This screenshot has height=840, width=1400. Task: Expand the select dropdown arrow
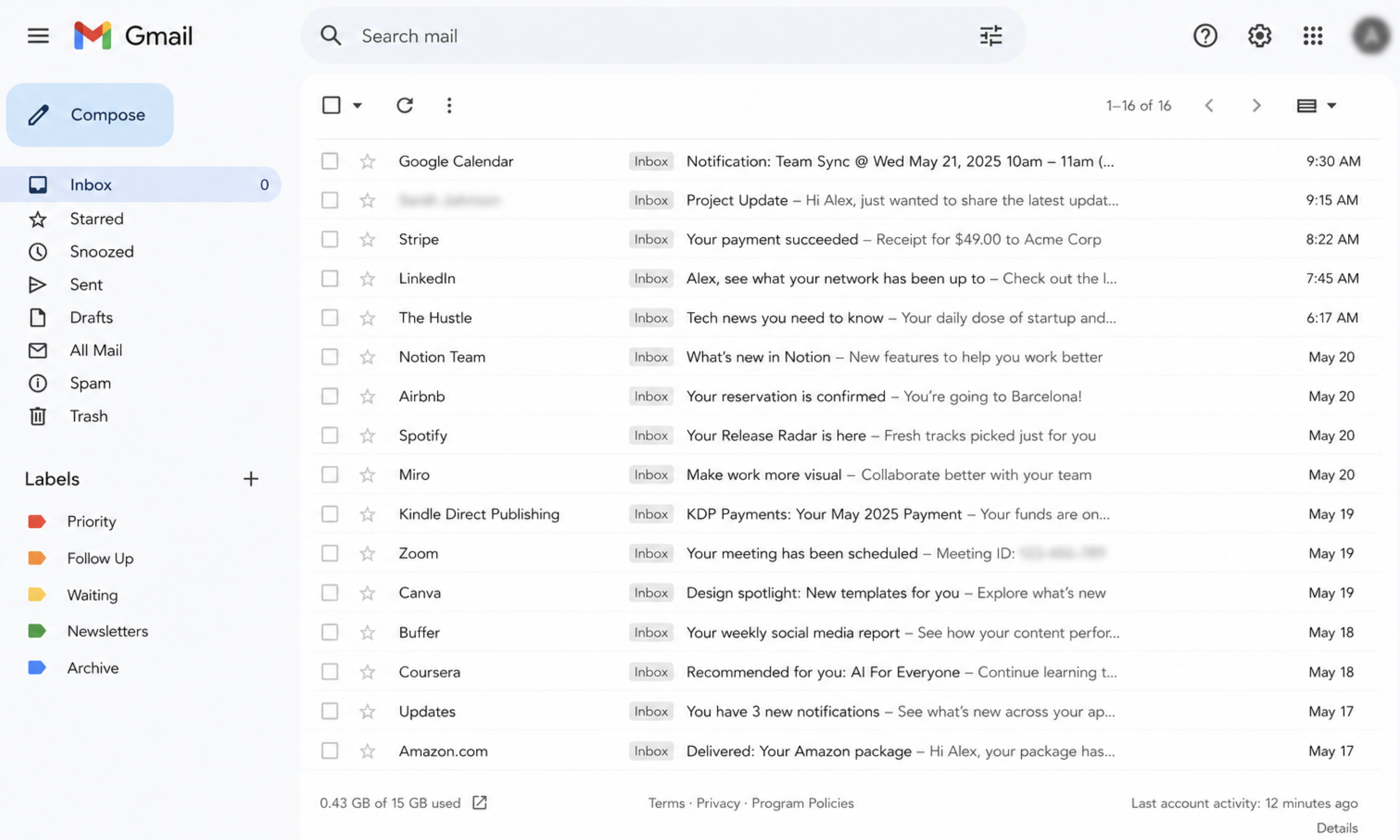357,105
